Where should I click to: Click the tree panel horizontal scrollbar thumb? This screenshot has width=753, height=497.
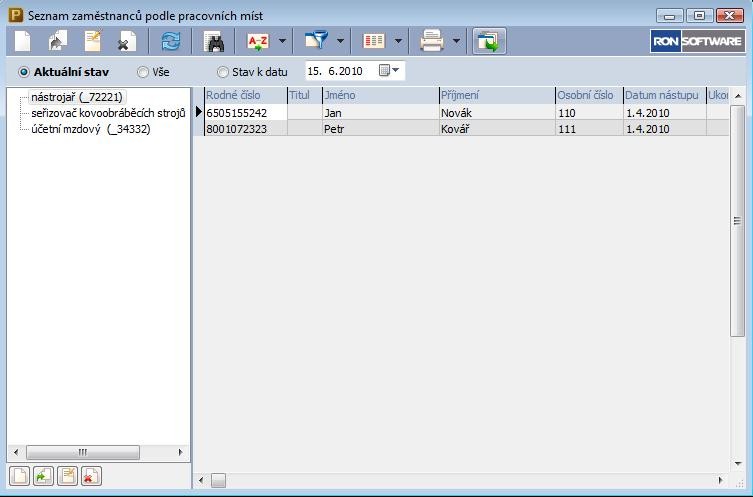tap(83, 452)
